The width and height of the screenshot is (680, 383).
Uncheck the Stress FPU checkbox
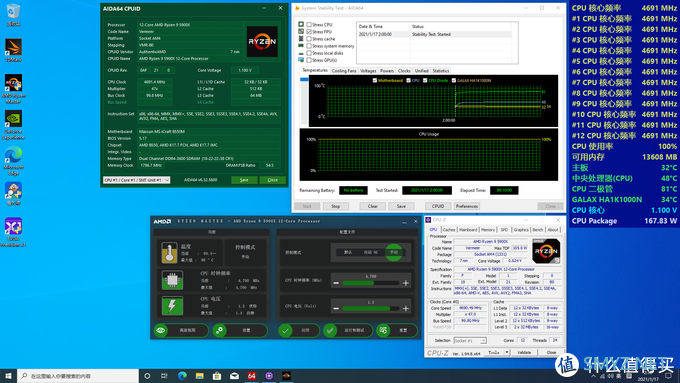click(309, 32)
